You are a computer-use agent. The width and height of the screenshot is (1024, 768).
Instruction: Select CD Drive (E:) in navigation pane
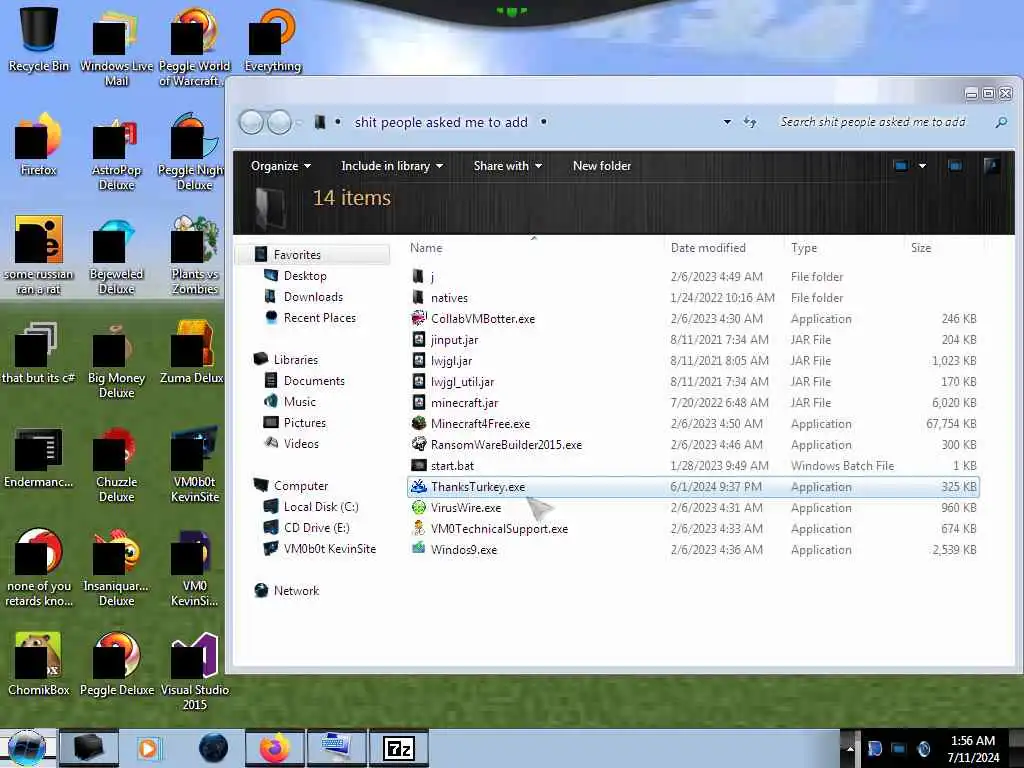coord(316,527)
